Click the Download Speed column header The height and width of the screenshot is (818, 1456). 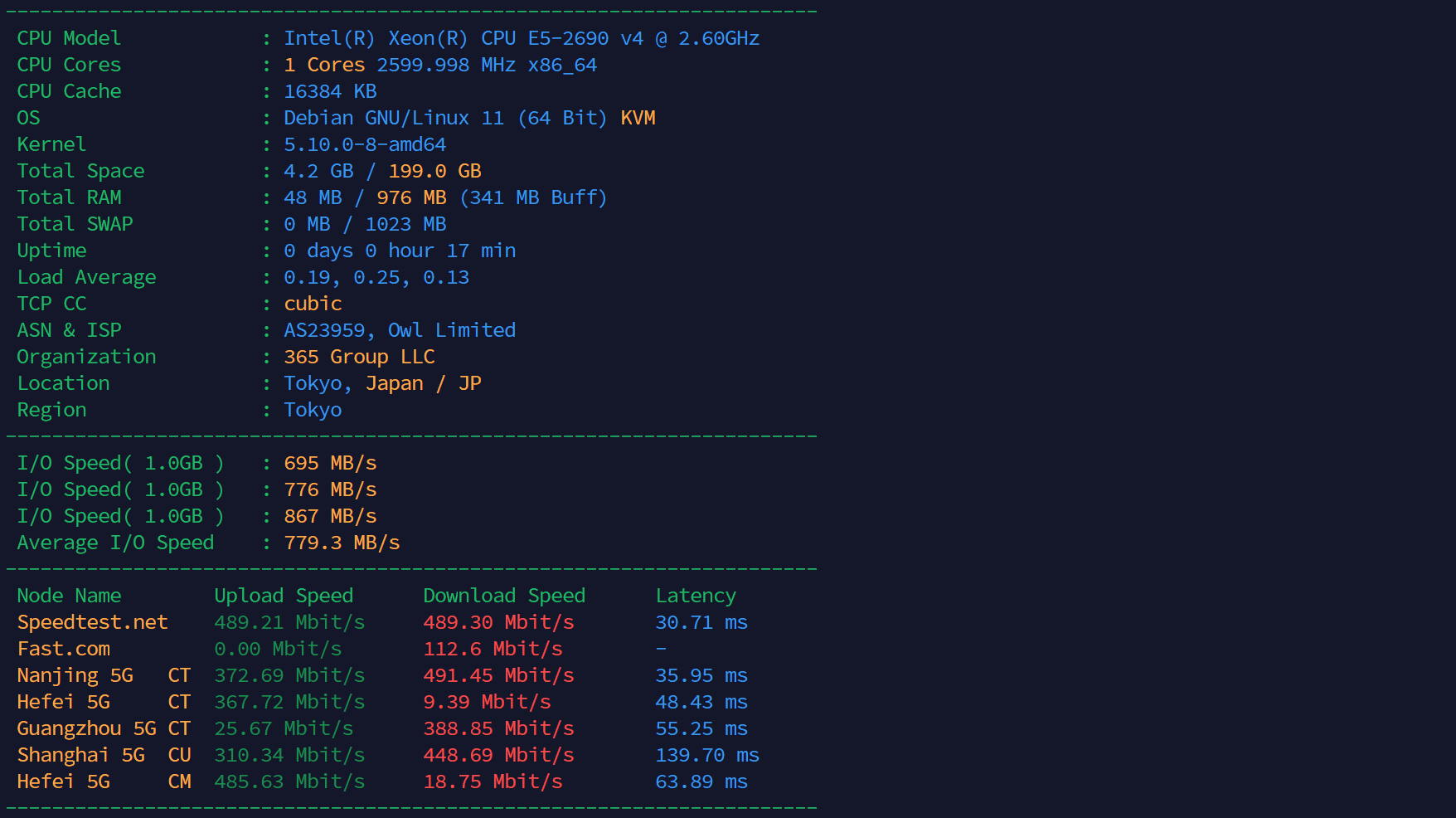pyautogui.click(x=504, y=596)
